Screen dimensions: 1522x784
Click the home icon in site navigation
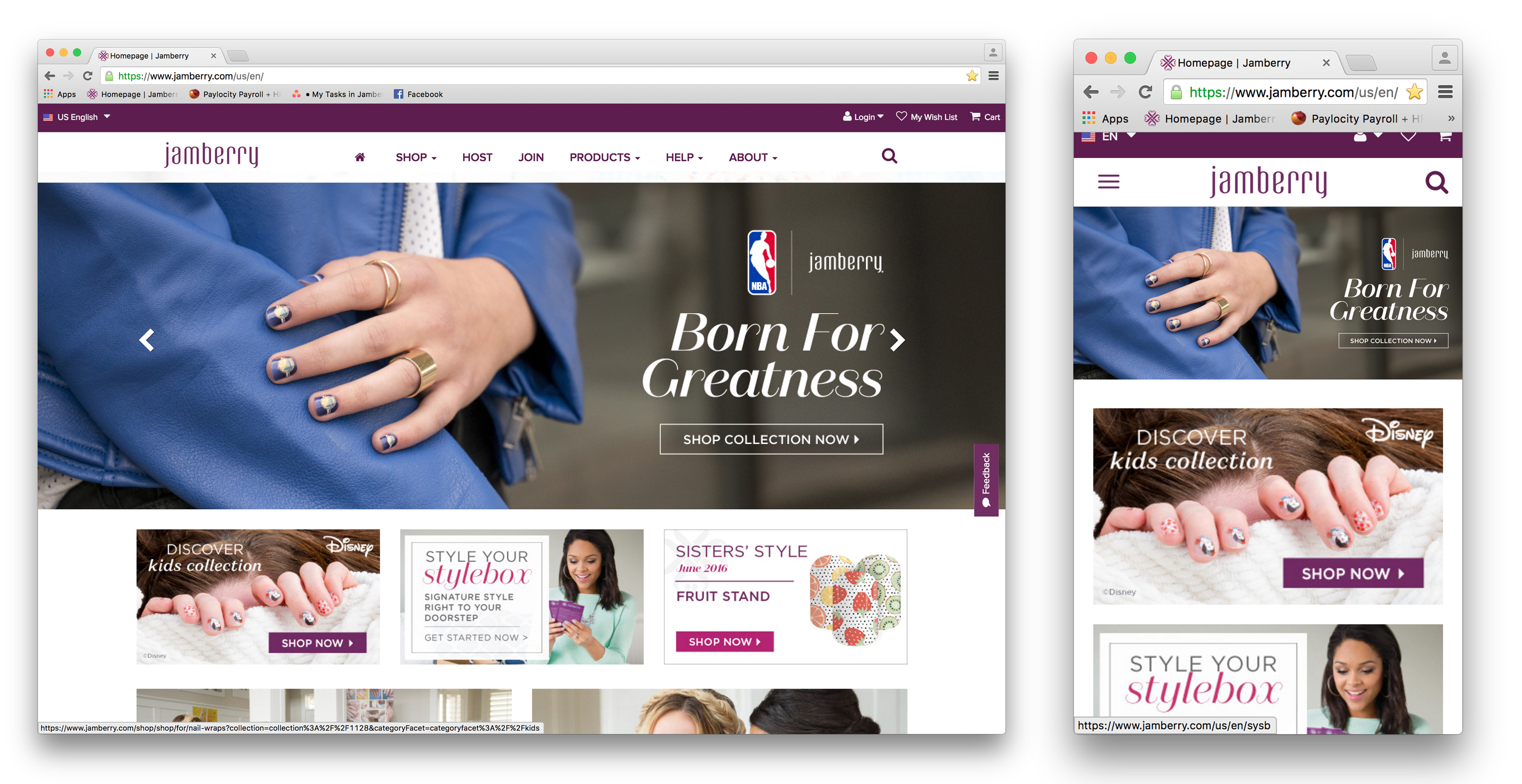360,157
